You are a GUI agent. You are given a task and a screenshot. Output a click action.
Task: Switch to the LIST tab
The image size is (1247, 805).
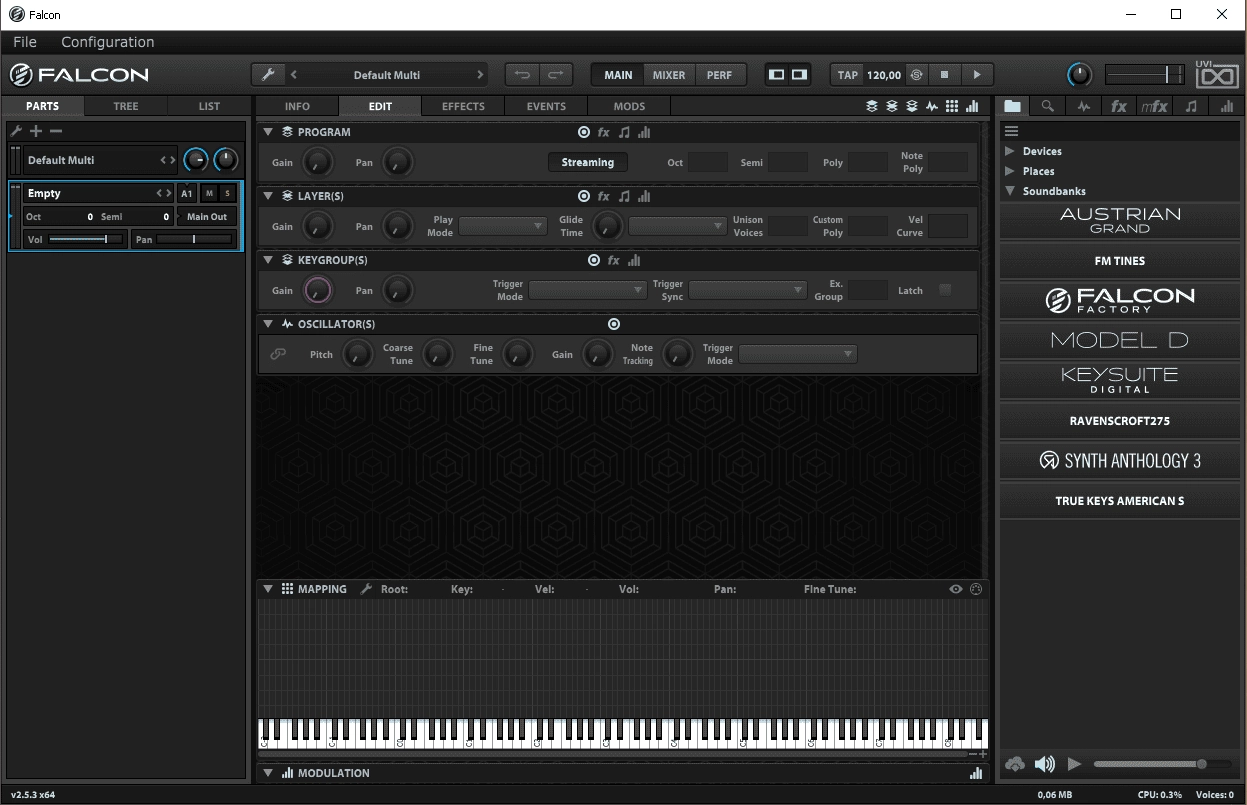pos(209,106)
